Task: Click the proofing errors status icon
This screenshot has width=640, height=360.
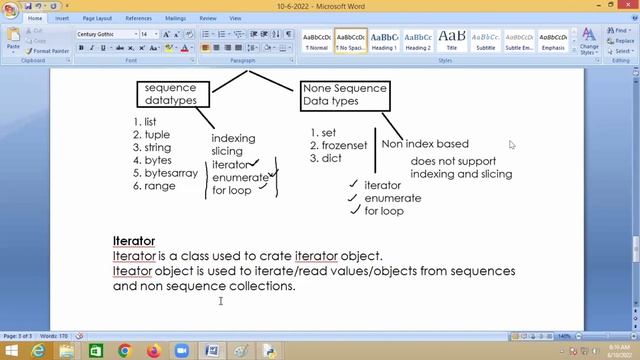Action: (x=79, y=336)
